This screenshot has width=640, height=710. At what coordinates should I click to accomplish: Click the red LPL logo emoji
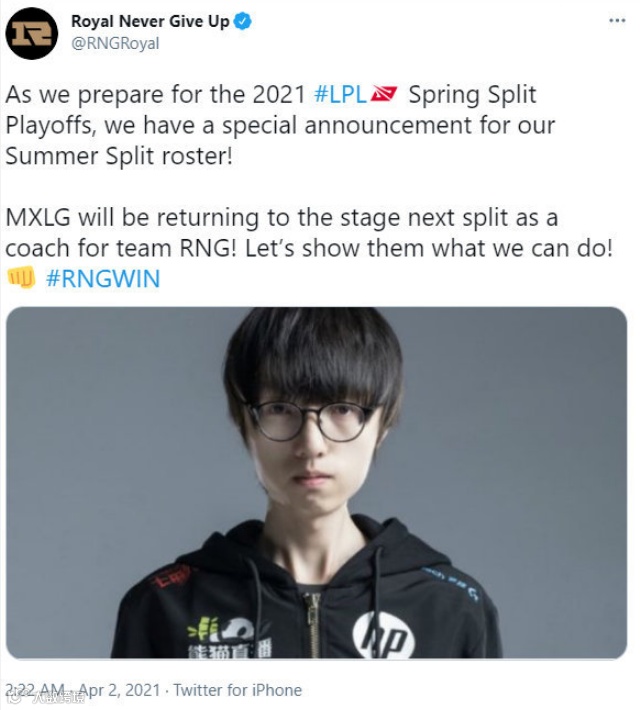point(384,94)
